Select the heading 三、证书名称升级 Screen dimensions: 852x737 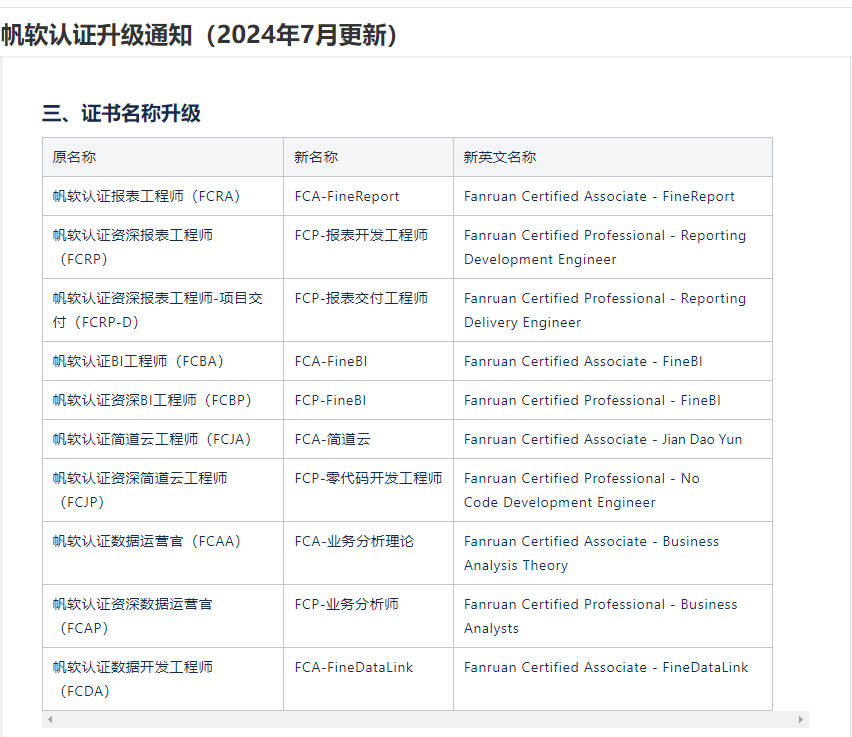tap(121, 114)
